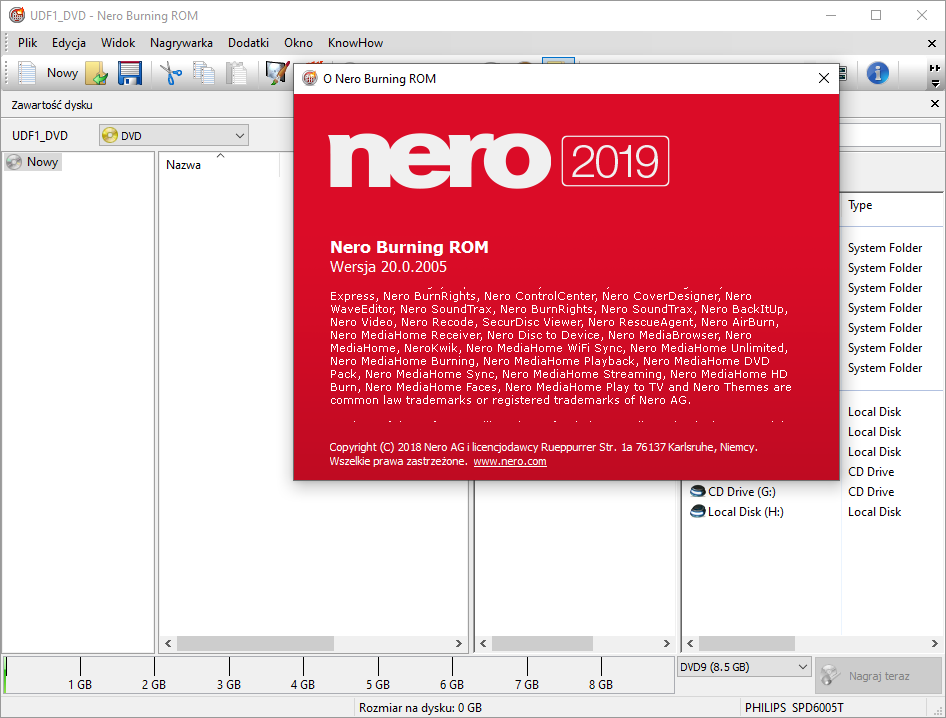Sort by the Nazwa column header

pyautogui.click(x=183, y=165)
